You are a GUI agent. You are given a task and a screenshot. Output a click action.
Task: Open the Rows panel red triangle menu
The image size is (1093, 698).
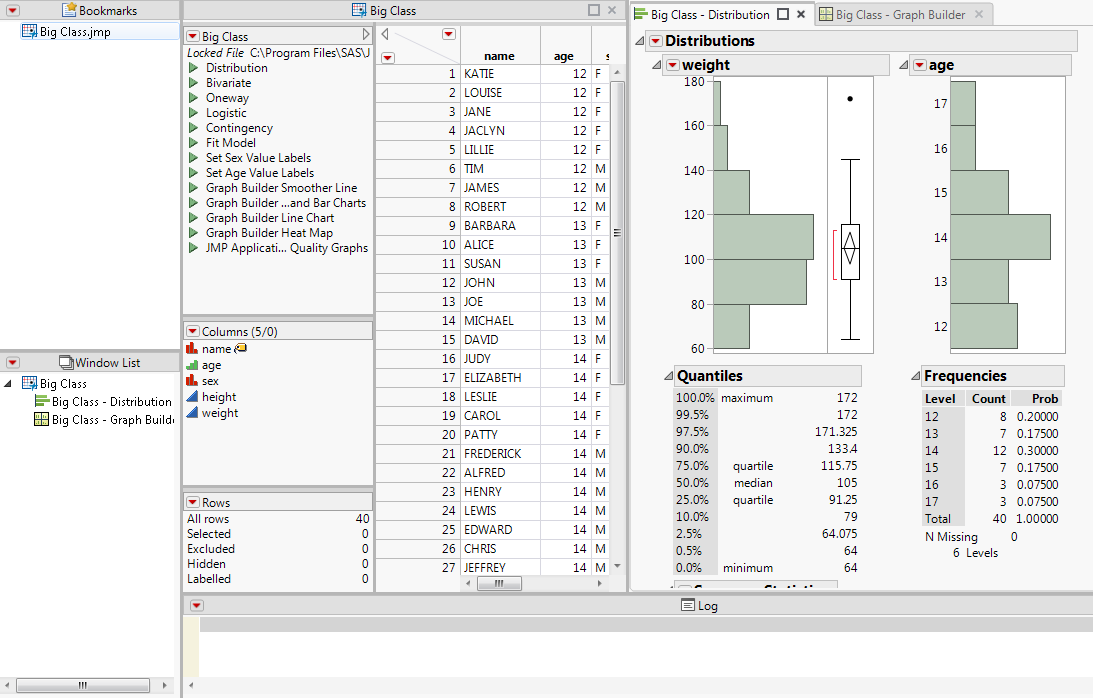(193, 502)
